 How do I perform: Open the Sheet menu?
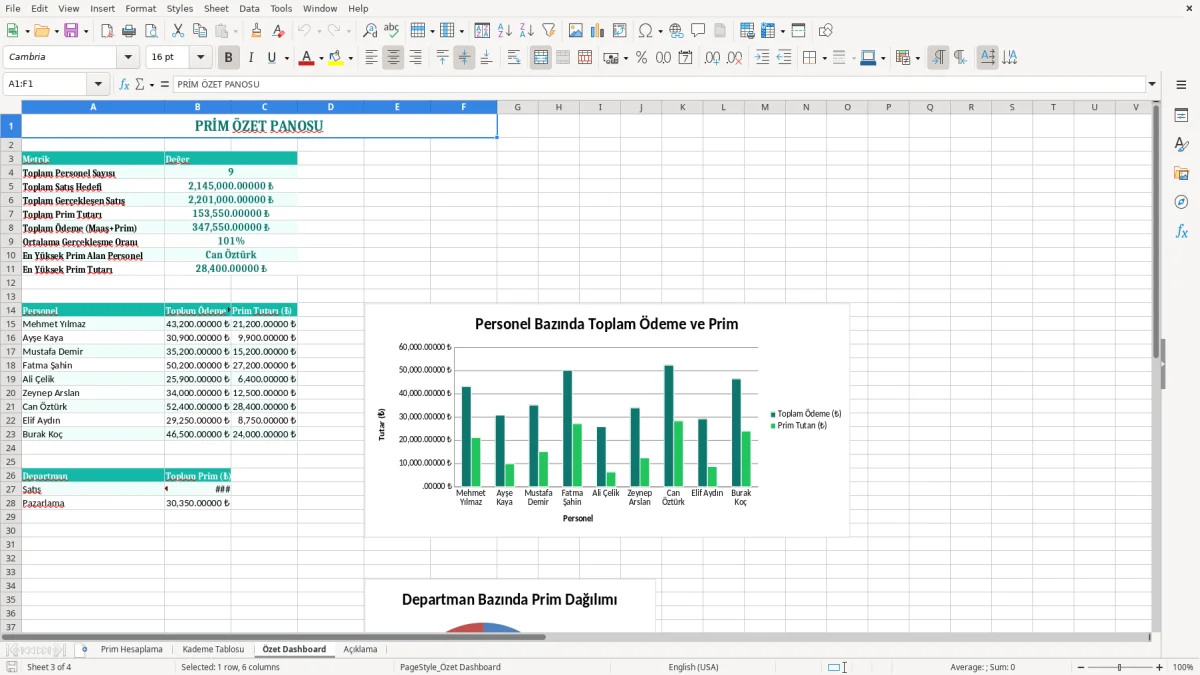[216, 8]
